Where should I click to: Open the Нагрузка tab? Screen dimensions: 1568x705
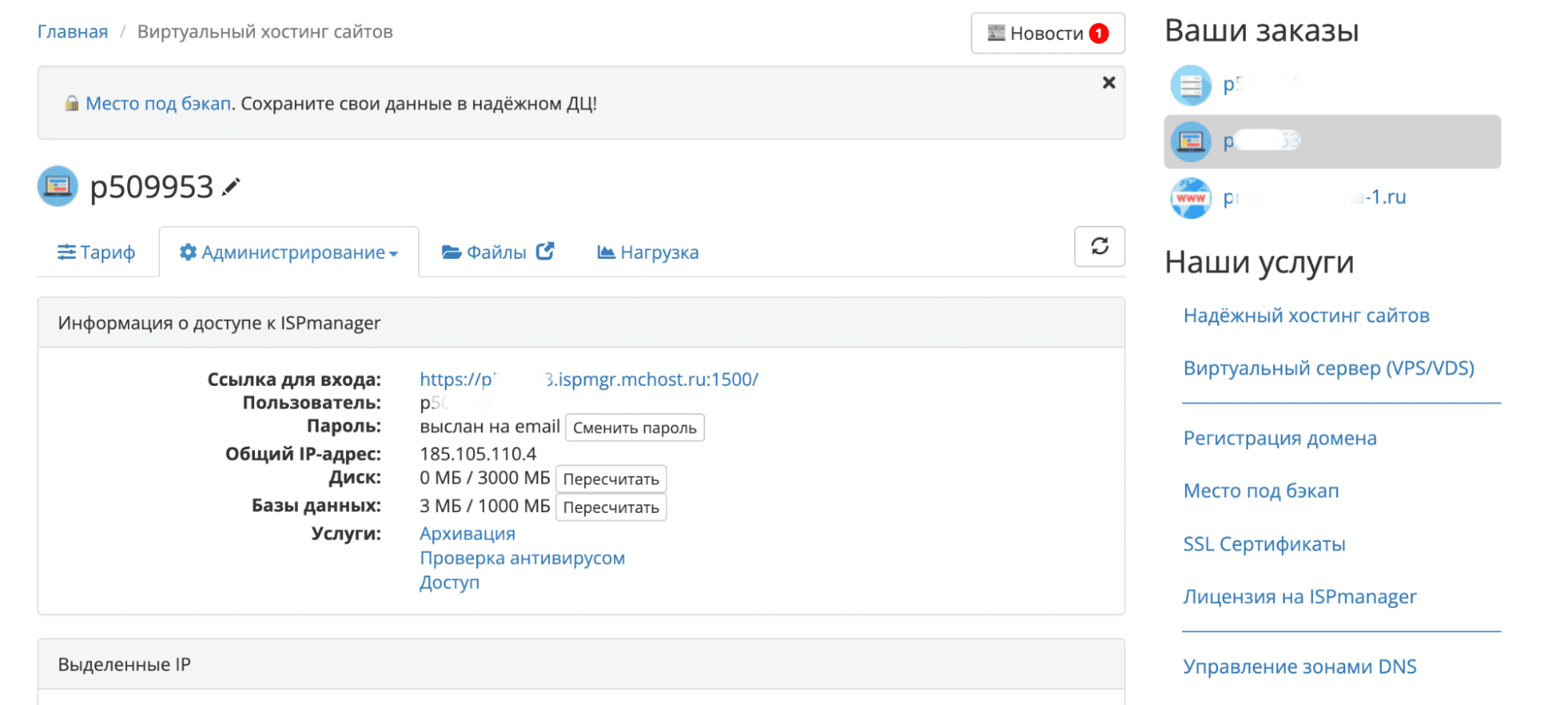point(648,252)
